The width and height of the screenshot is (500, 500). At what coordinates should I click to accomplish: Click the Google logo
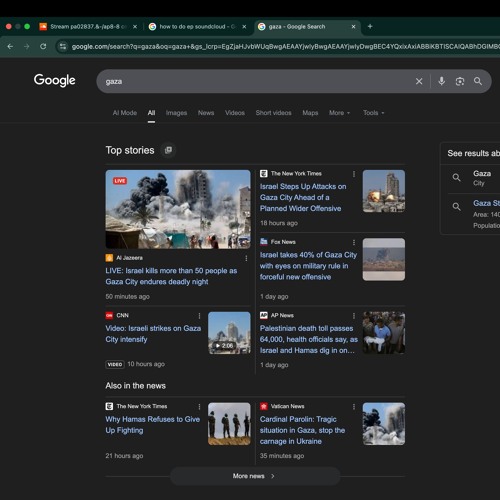55,80
